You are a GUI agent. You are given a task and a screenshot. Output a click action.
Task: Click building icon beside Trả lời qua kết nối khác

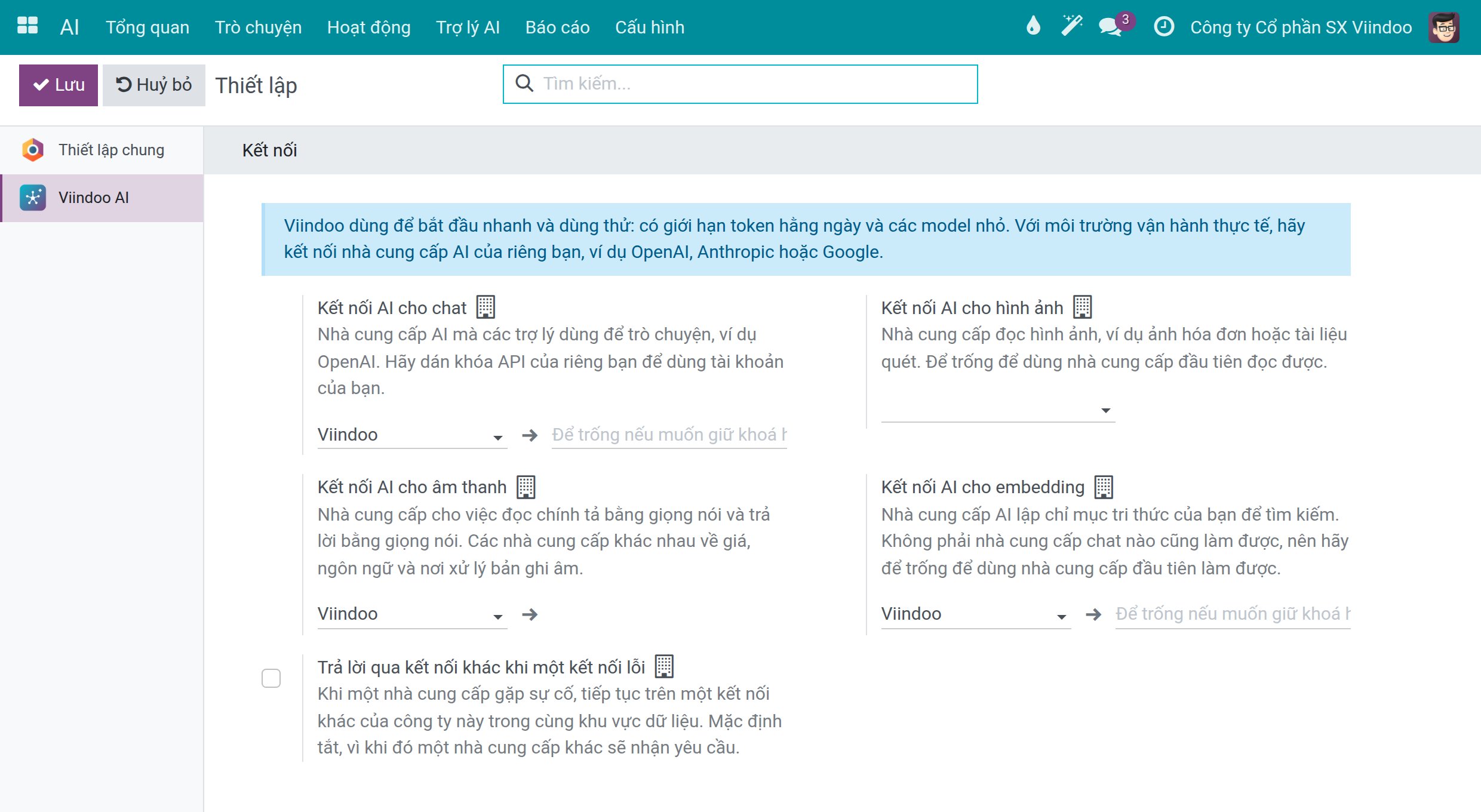[664, 666]
